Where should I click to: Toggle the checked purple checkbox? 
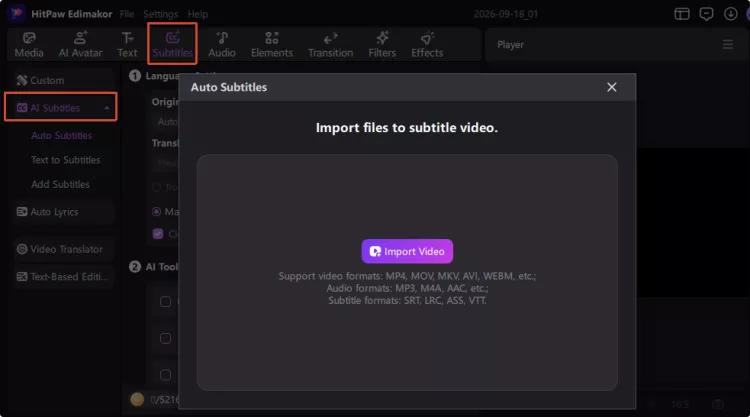click(x=158, y=234)
